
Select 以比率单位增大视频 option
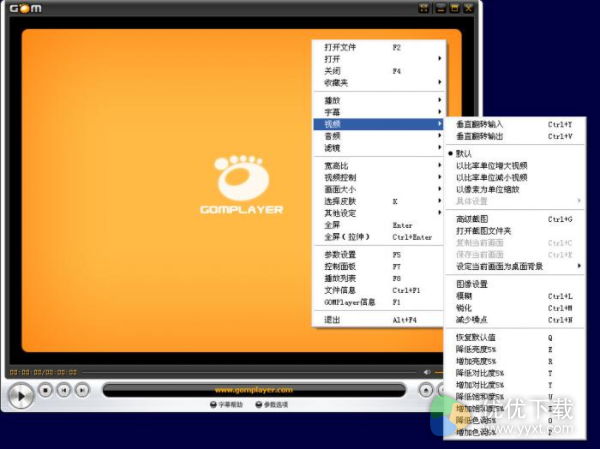coord(515,166)
